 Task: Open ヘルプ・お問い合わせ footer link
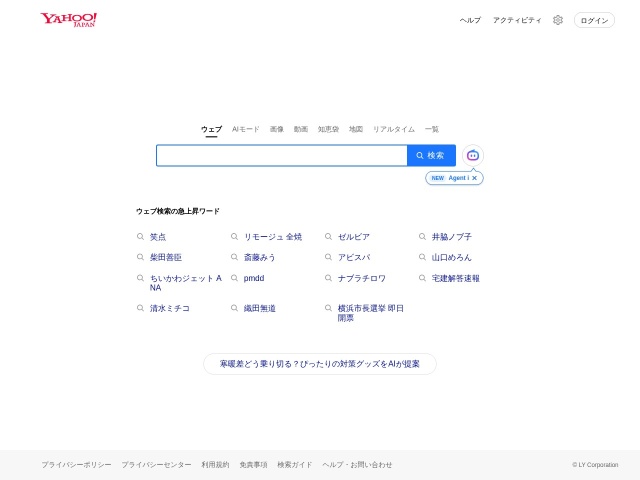357,464
